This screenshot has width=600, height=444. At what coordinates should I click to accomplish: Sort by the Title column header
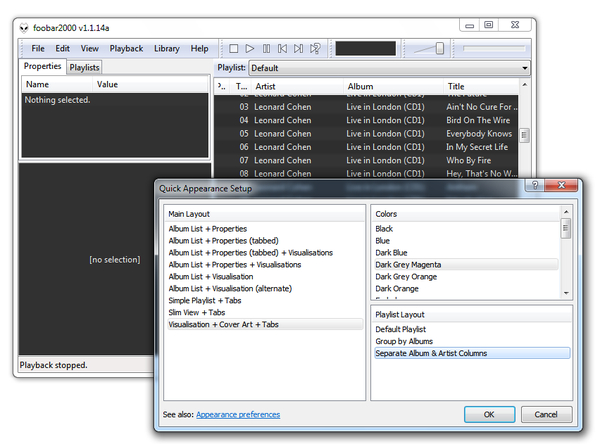click(481, 86)
